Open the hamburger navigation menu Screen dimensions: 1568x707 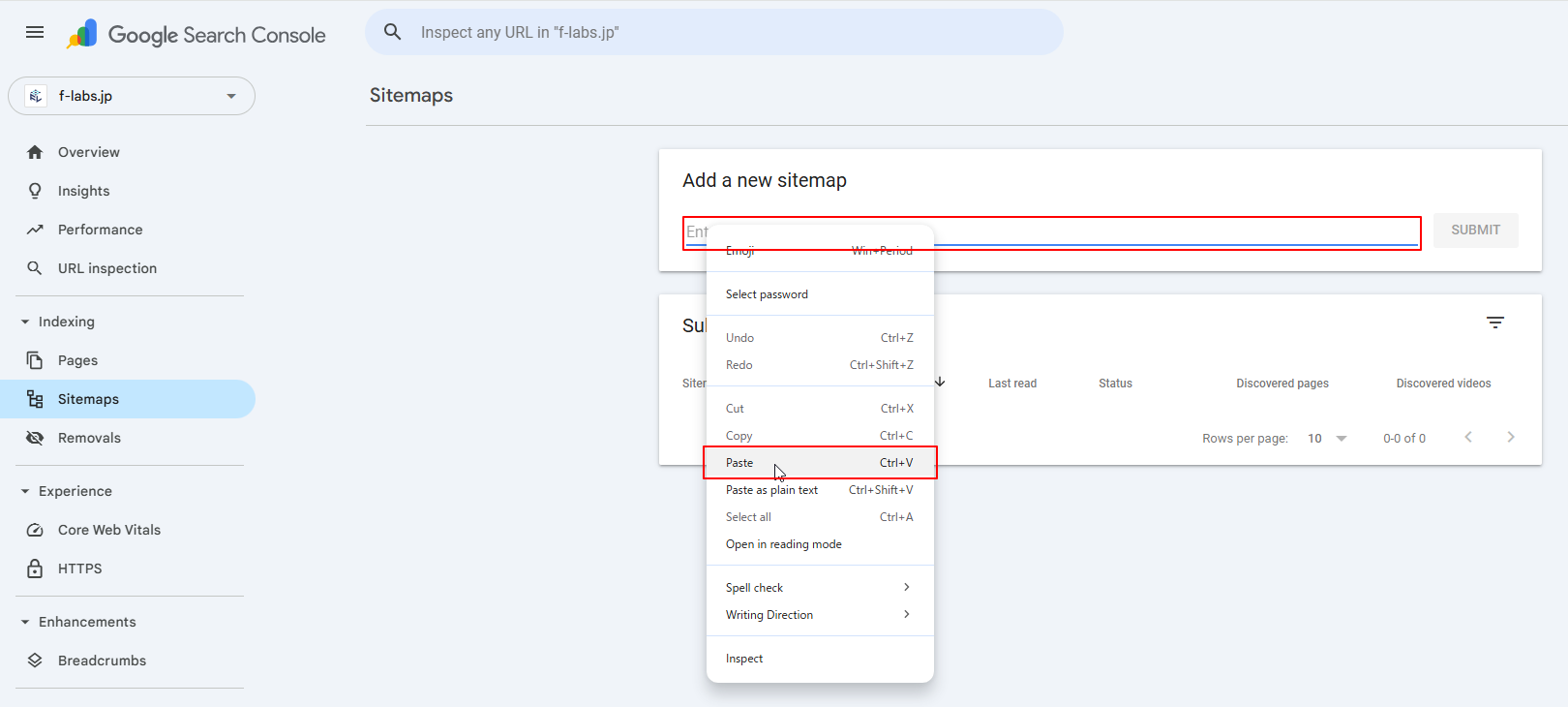pos(35,32)
